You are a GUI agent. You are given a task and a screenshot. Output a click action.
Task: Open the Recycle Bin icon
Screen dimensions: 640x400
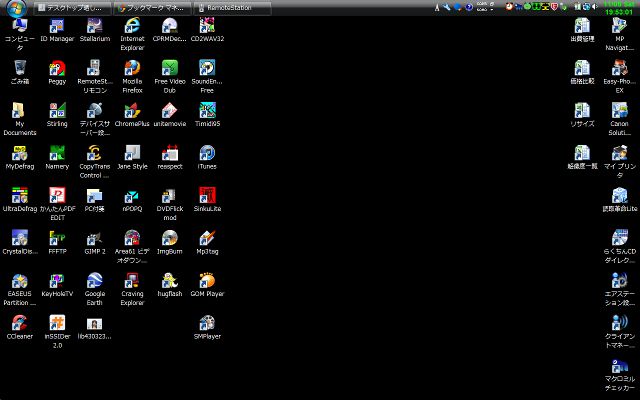[x=20, y=73]
